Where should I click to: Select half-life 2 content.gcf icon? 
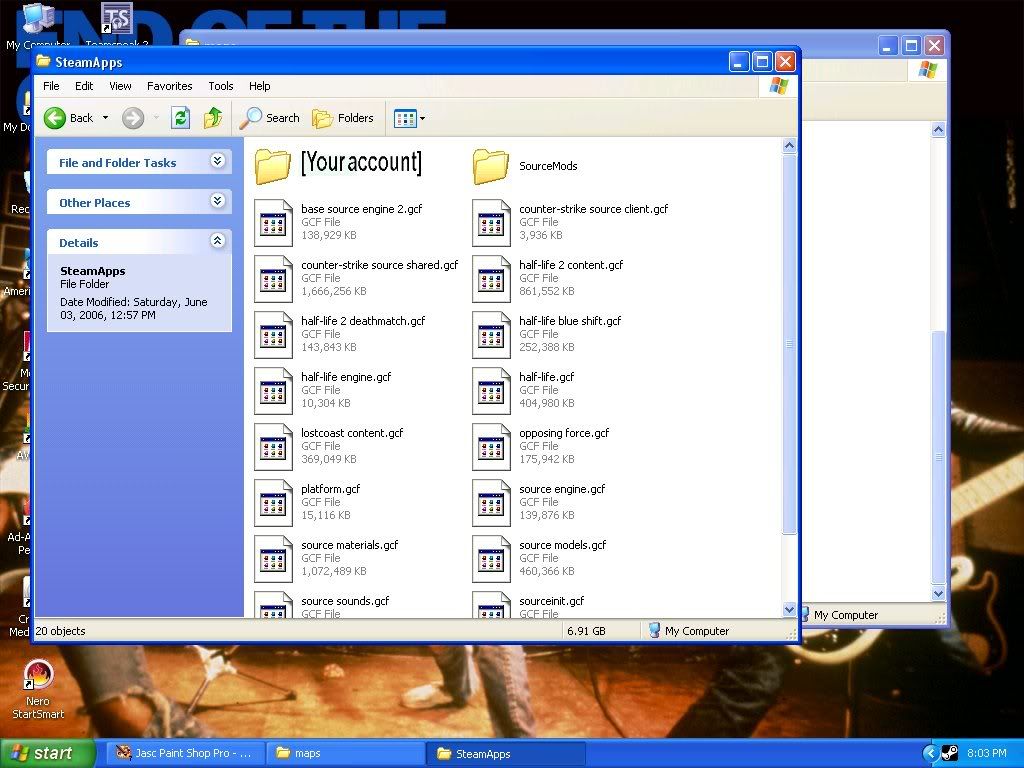(x=491, y=280)
